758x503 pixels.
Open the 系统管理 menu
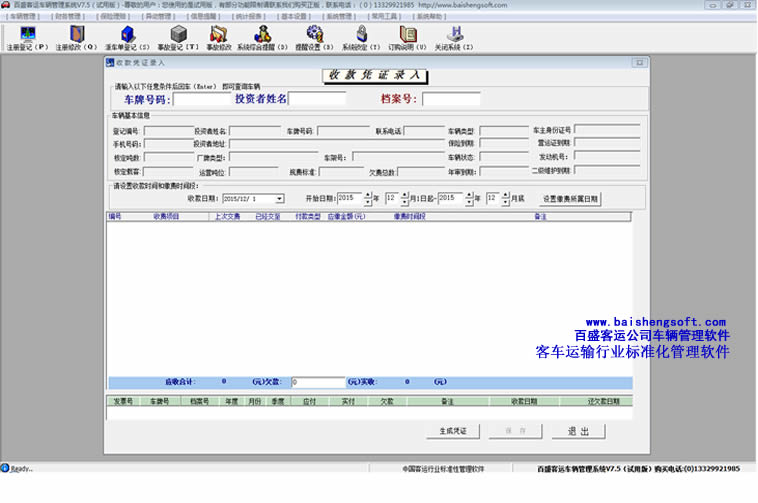[x=339, y=16]
